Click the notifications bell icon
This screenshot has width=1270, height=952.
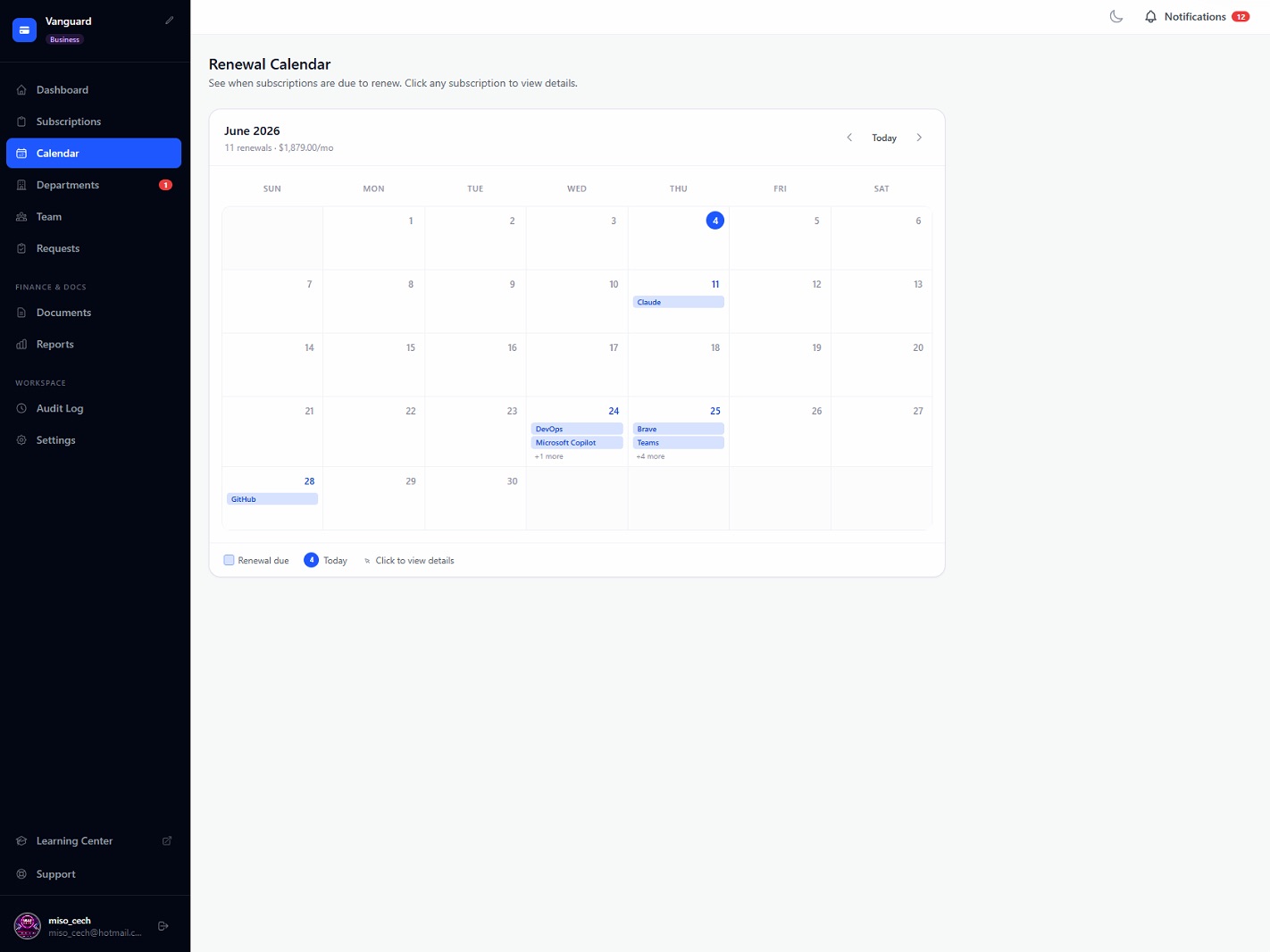1150,17
